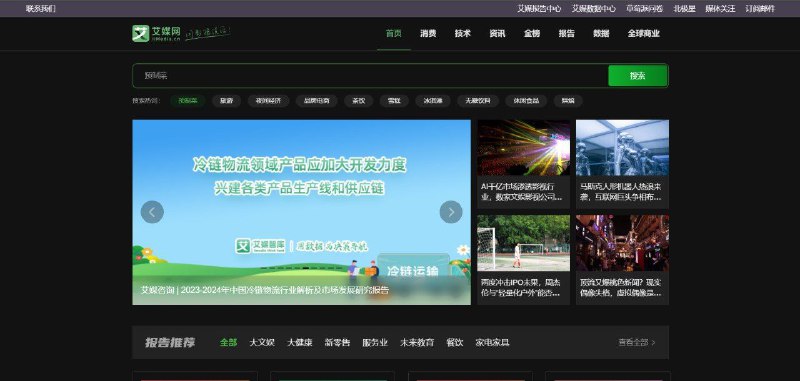Select 服务业 report category tab
This screenshot has height=381, width=800.
[375, 342]
